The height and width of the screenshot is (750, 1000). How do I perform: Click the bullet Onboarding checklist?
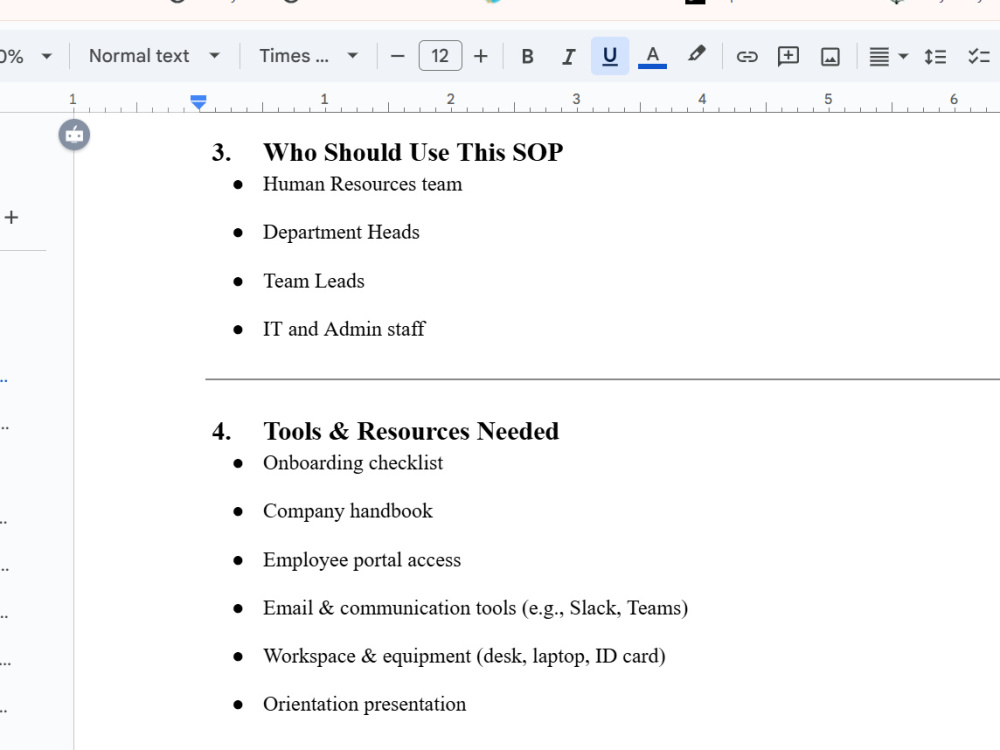point(353,463)
